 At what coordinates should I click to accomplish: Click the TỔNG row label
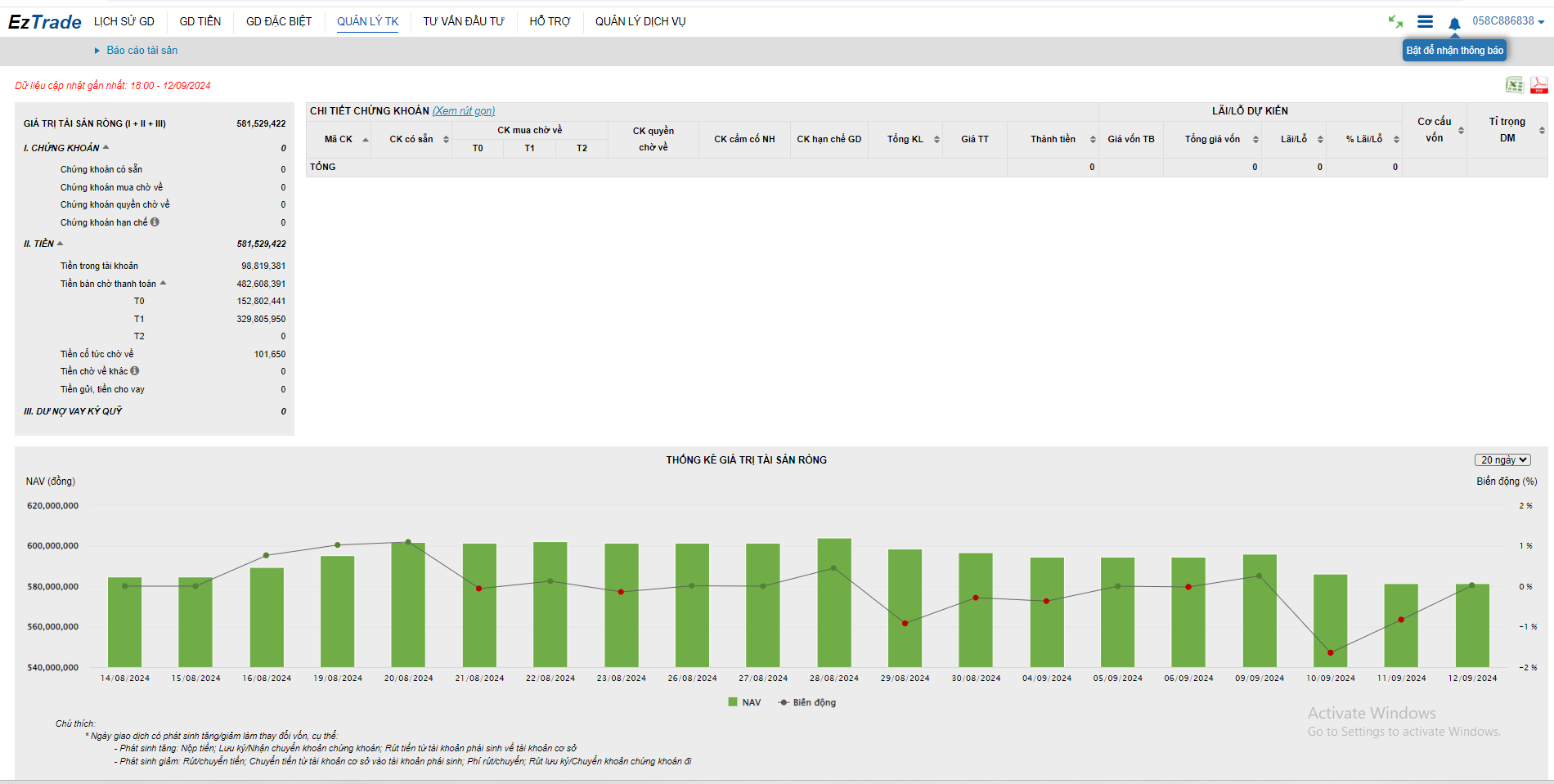(x=323, y=167)
